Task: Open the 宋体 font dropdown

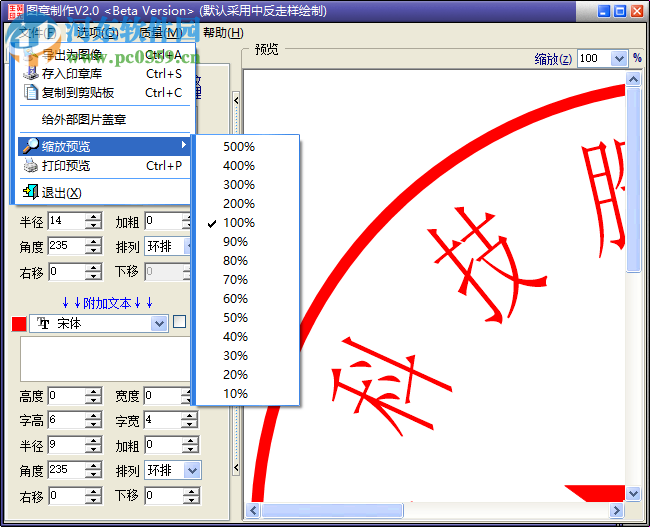Action: tap(159, 323)
